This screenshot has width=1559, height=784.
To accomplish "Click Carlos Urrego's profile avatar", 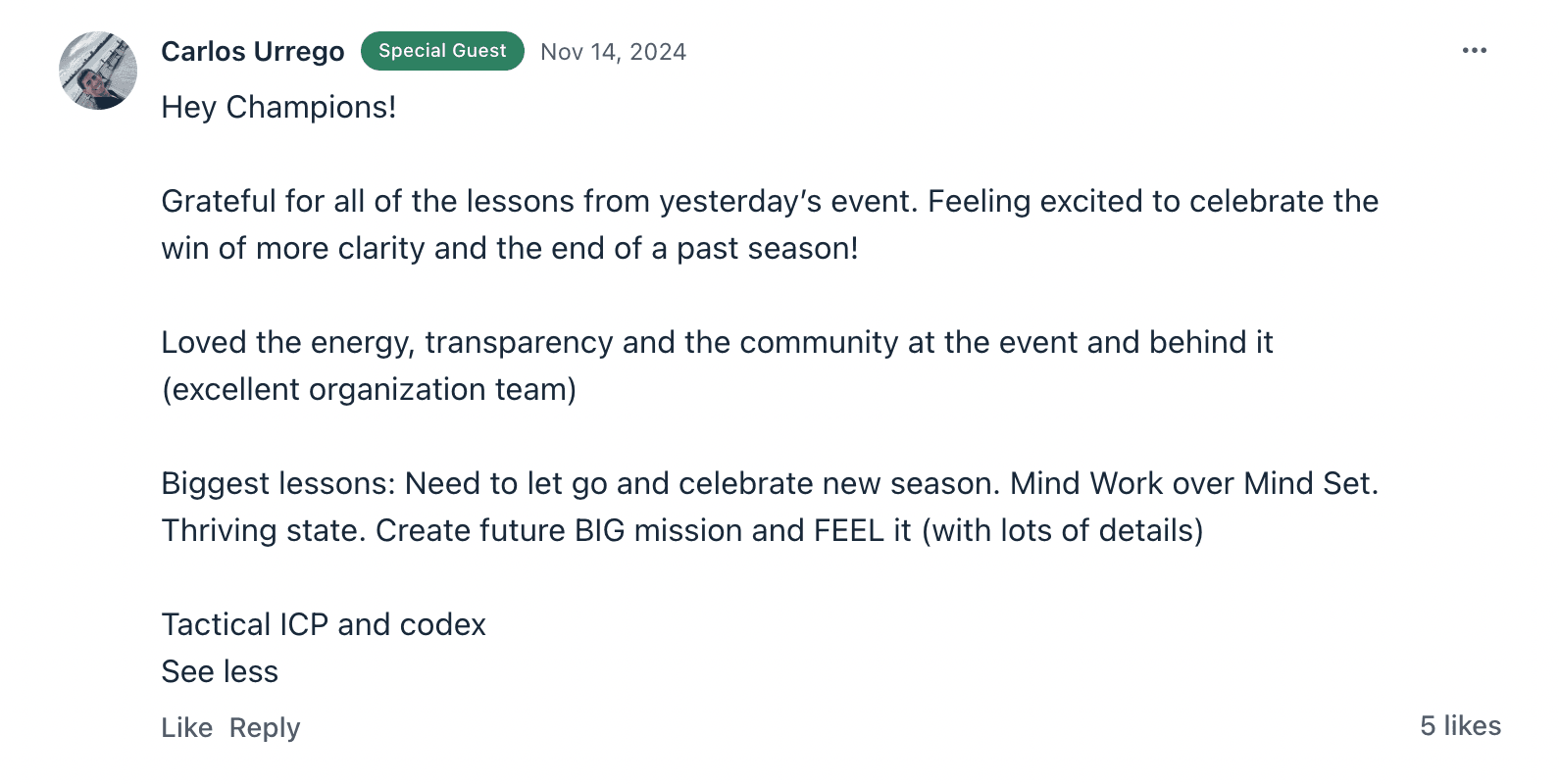I will click(98, 71).
